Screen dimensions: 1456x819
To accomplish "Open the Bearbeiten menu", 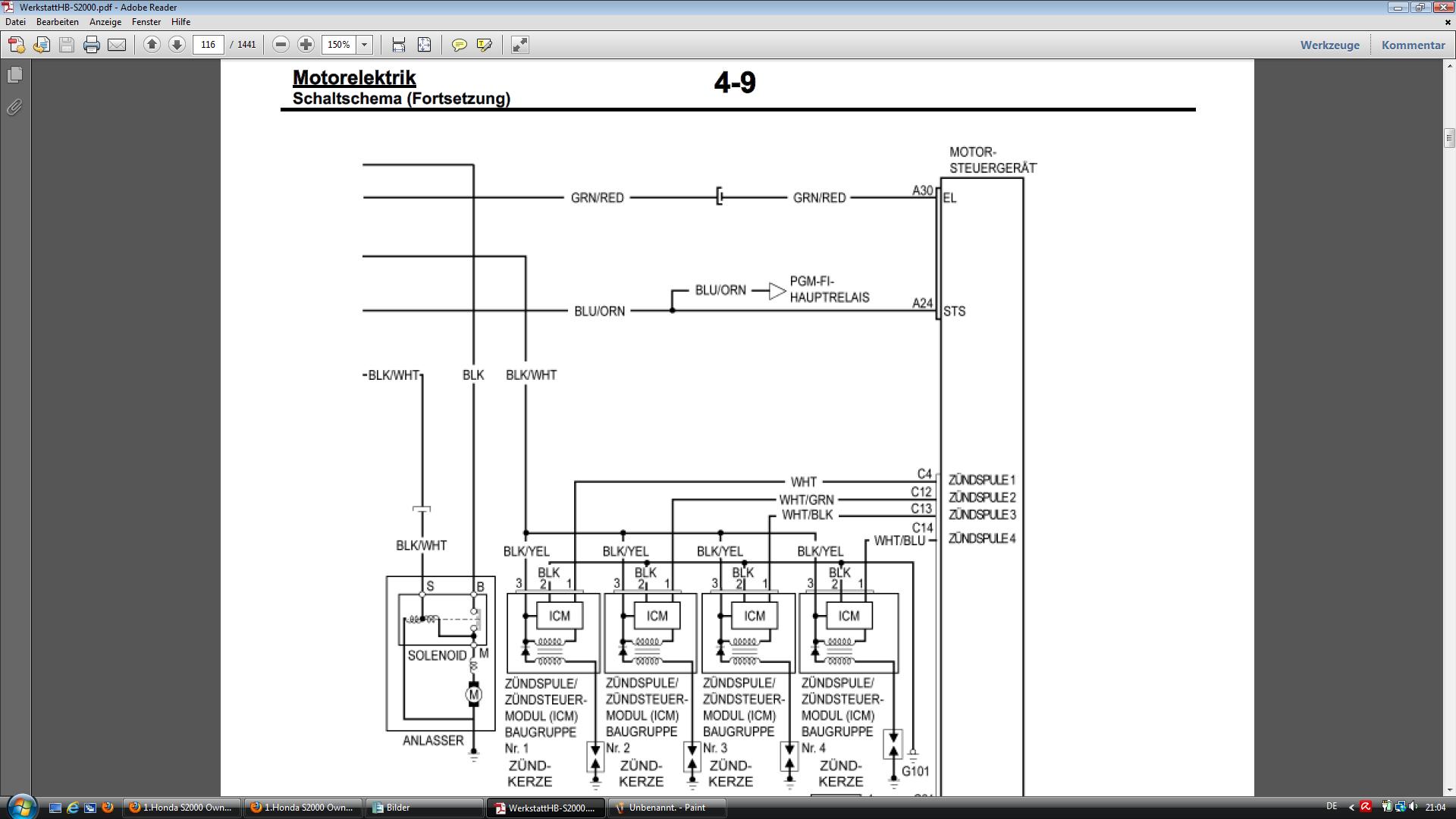I will (x=58, y=22).
